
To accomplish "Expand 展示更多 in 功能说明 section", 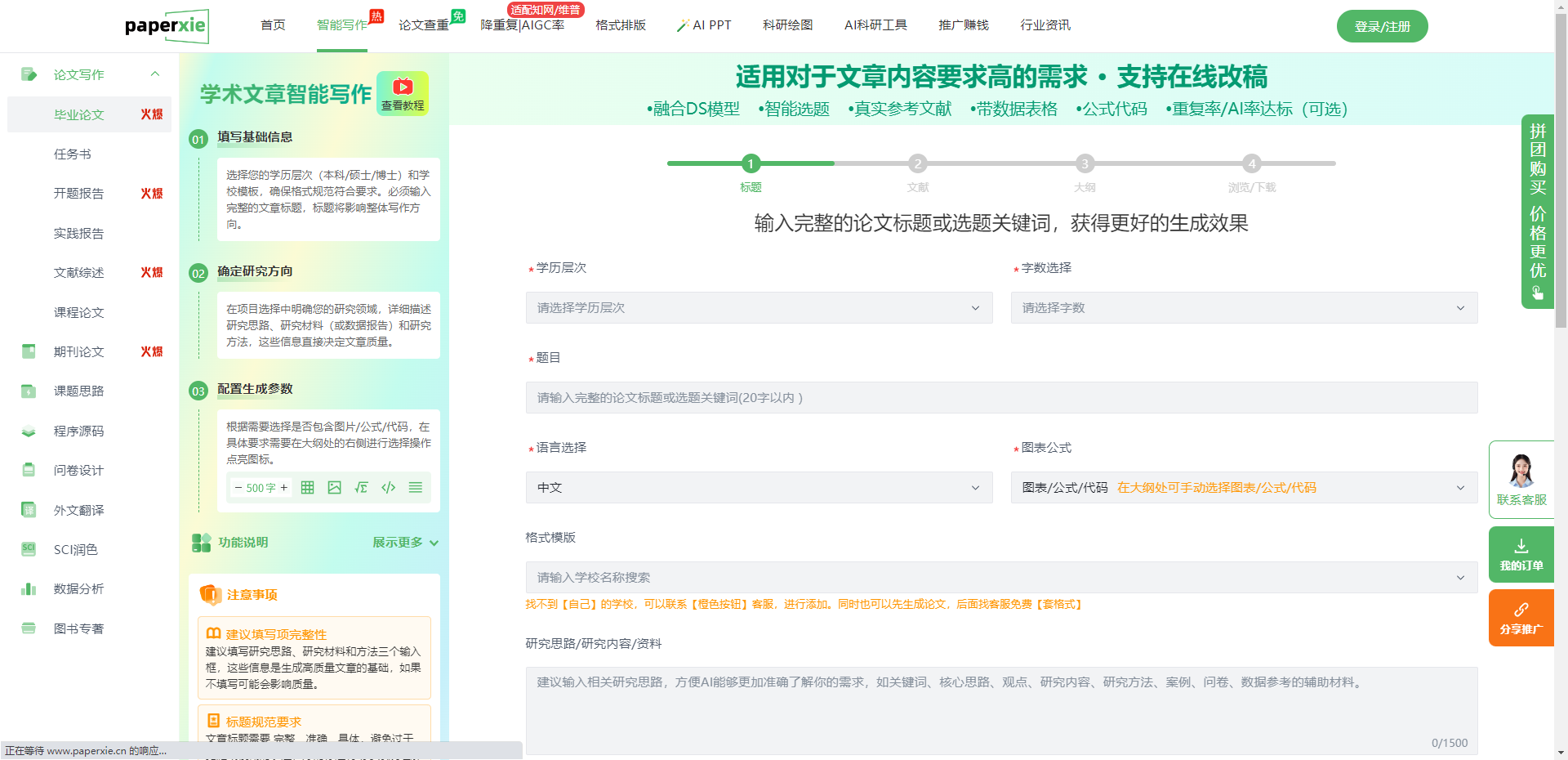I will point(405,543).
